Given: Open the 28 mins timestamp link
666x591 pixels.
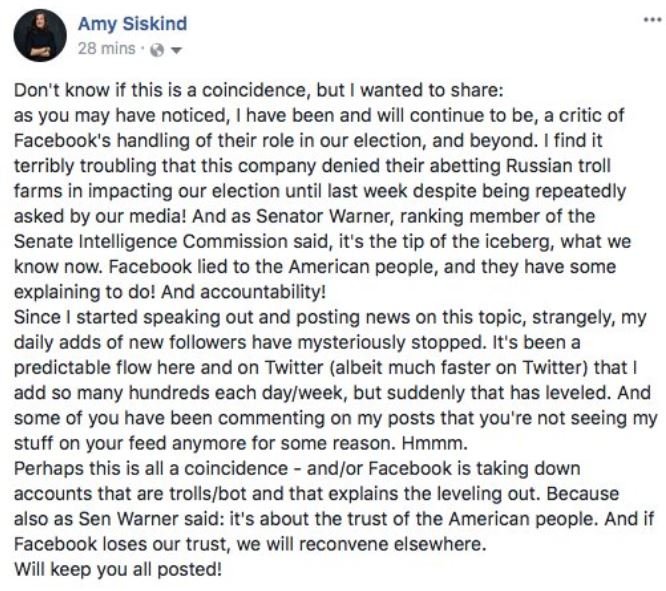Looking at the screenshot, I should (107, 49).
